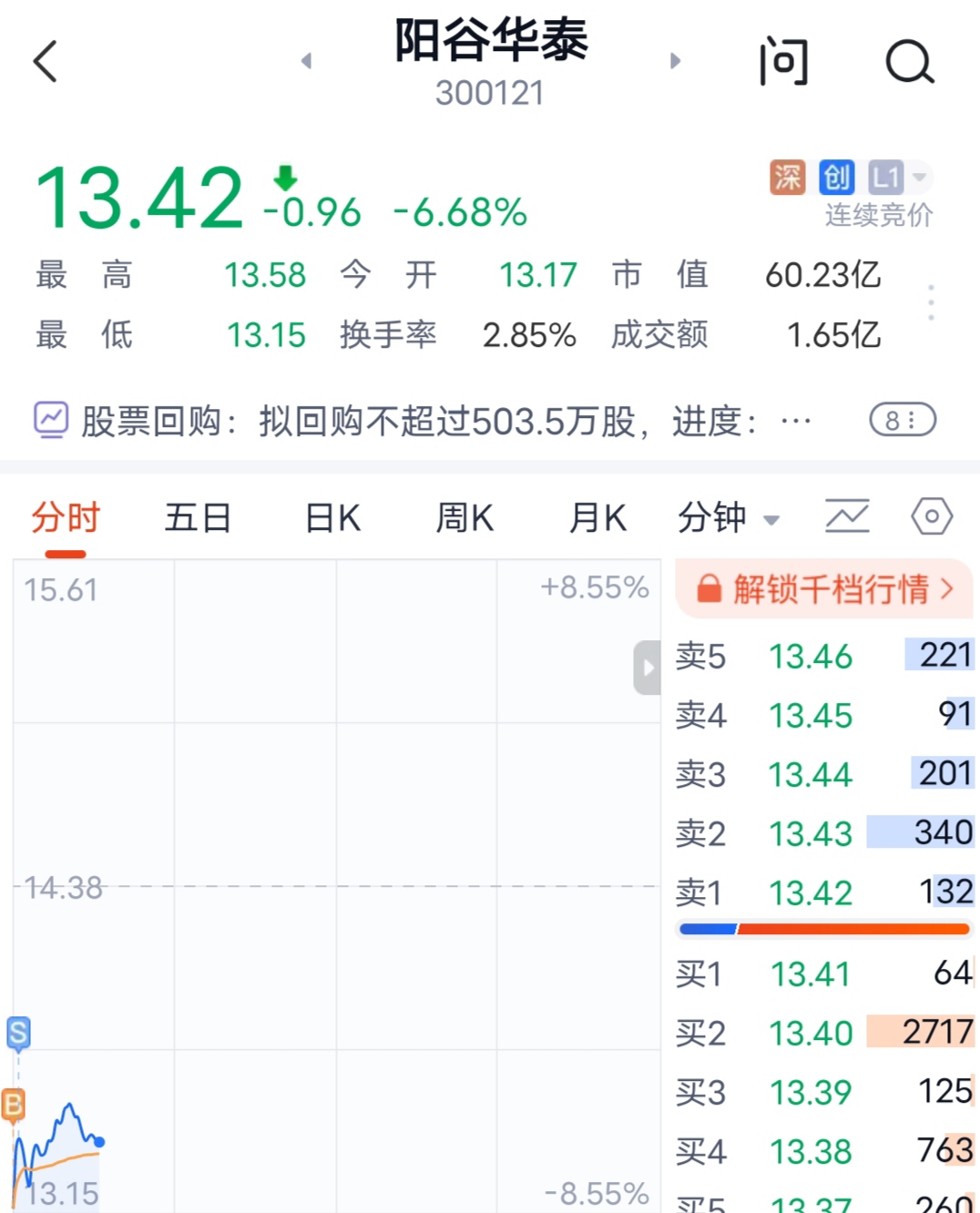This screenshot has height=1213, width=980.
Task: Tap the orange B buy marker on chart
Action: [13, 1105]
